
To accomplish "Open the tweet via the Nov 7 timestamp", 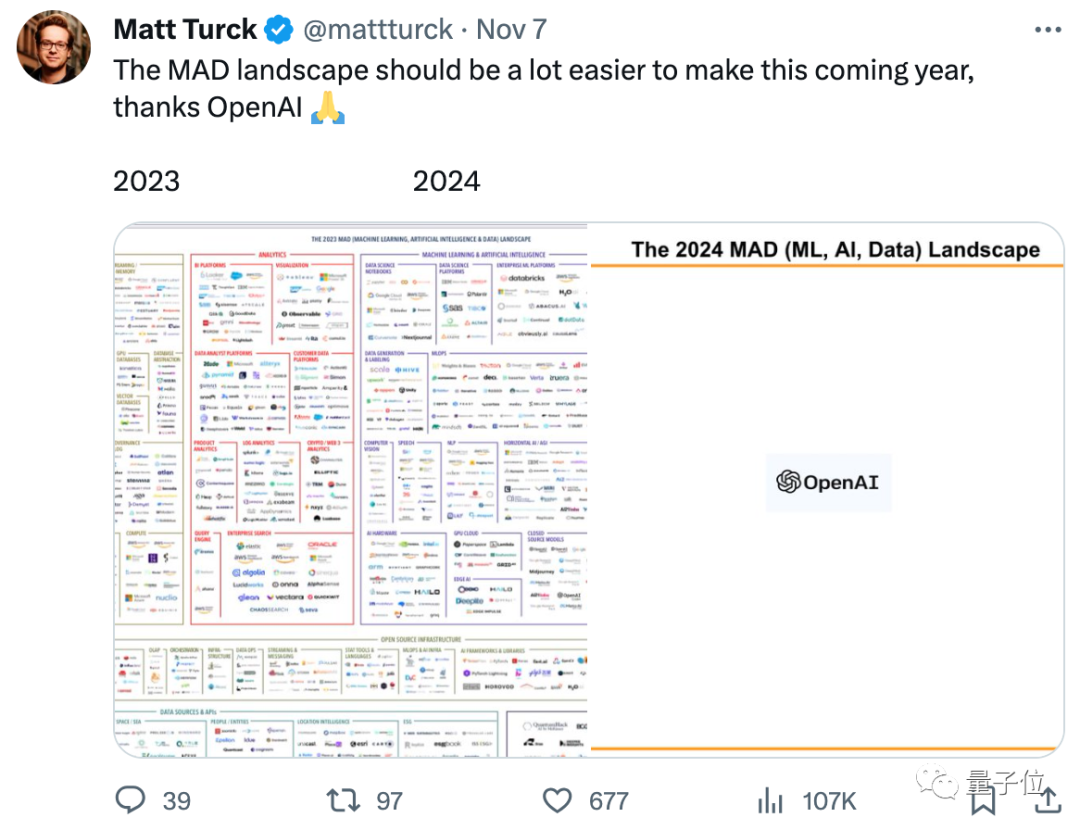I will point(512,29).
